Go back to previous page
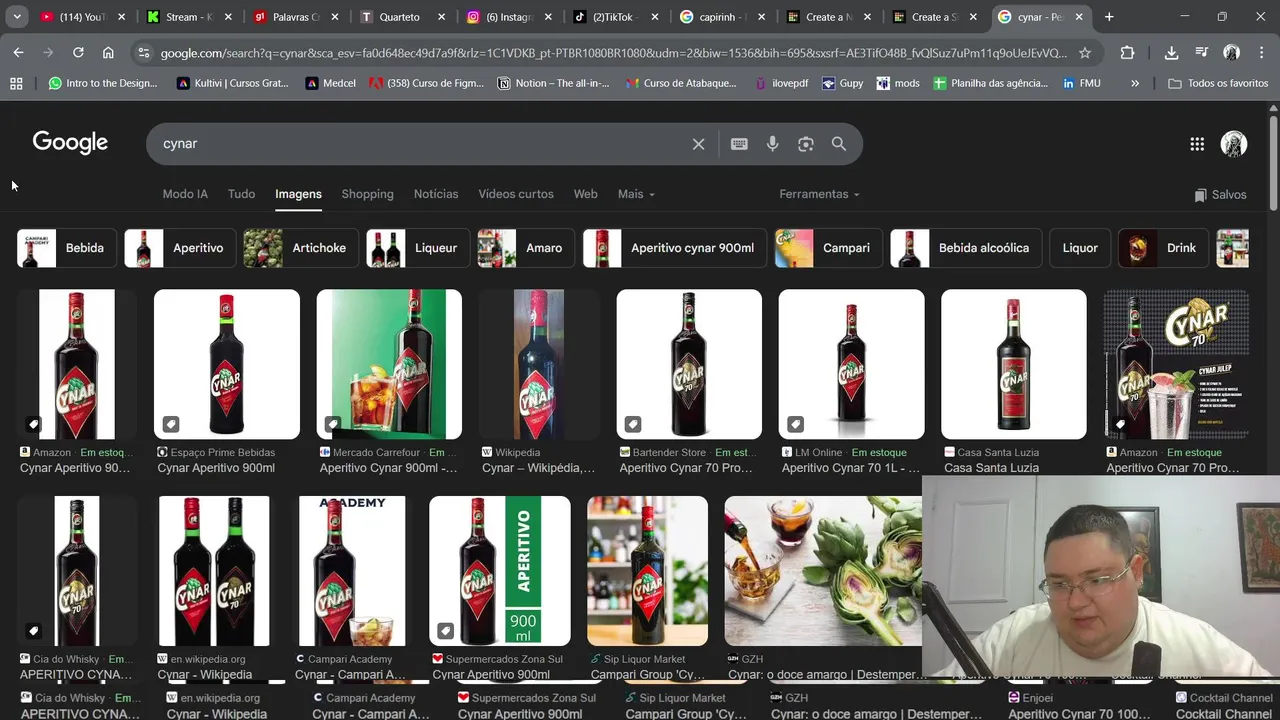1280x720 pixels. click(18, 52)
